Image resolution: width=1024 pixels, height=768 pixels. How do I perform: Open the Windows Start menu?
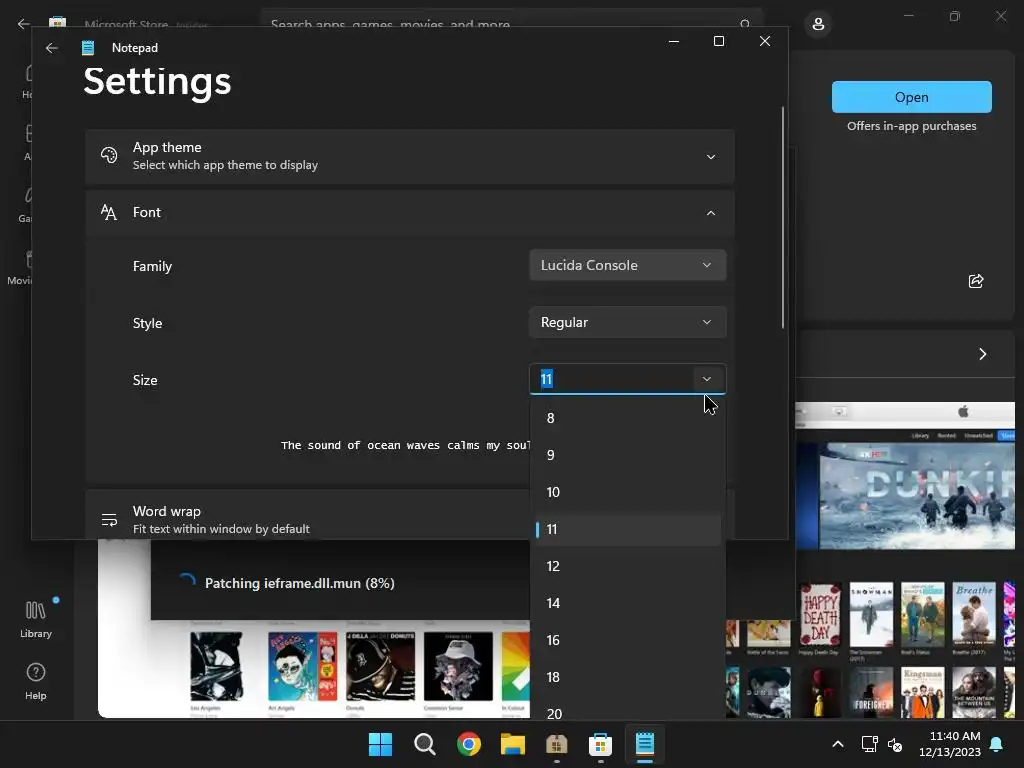point(380,744)
